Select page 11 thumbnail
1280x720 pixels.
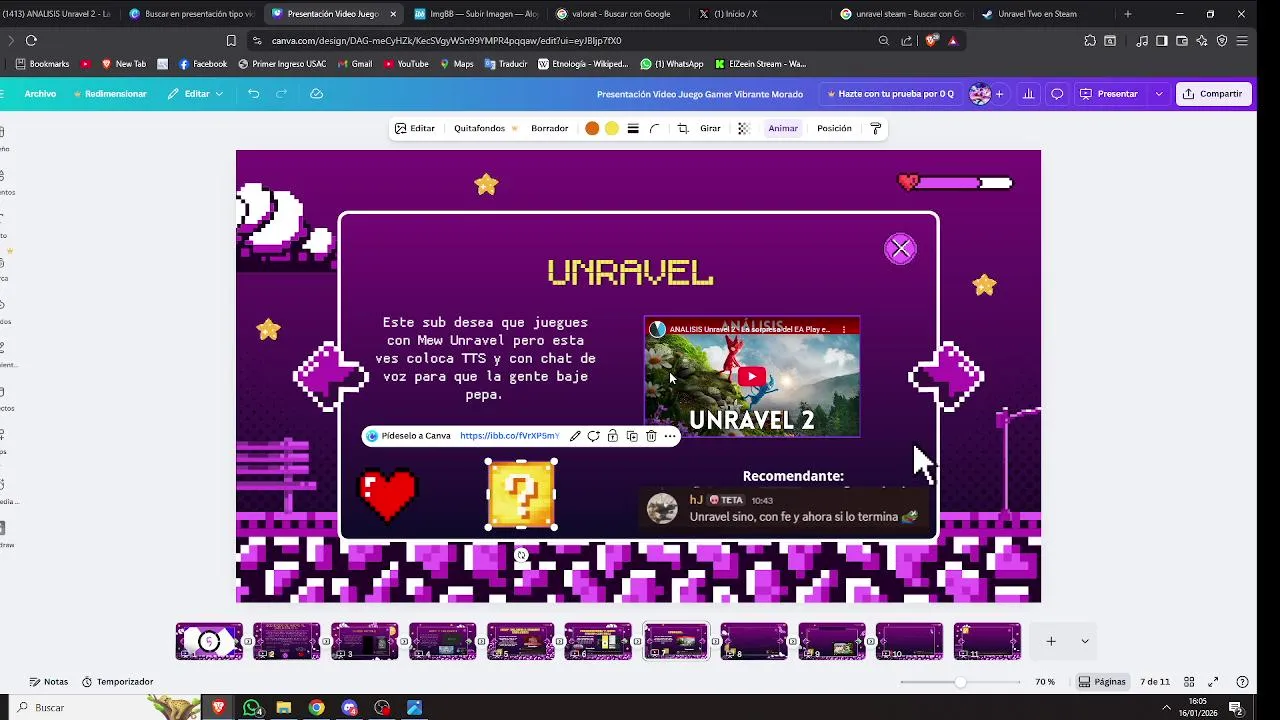click(987, 641)
